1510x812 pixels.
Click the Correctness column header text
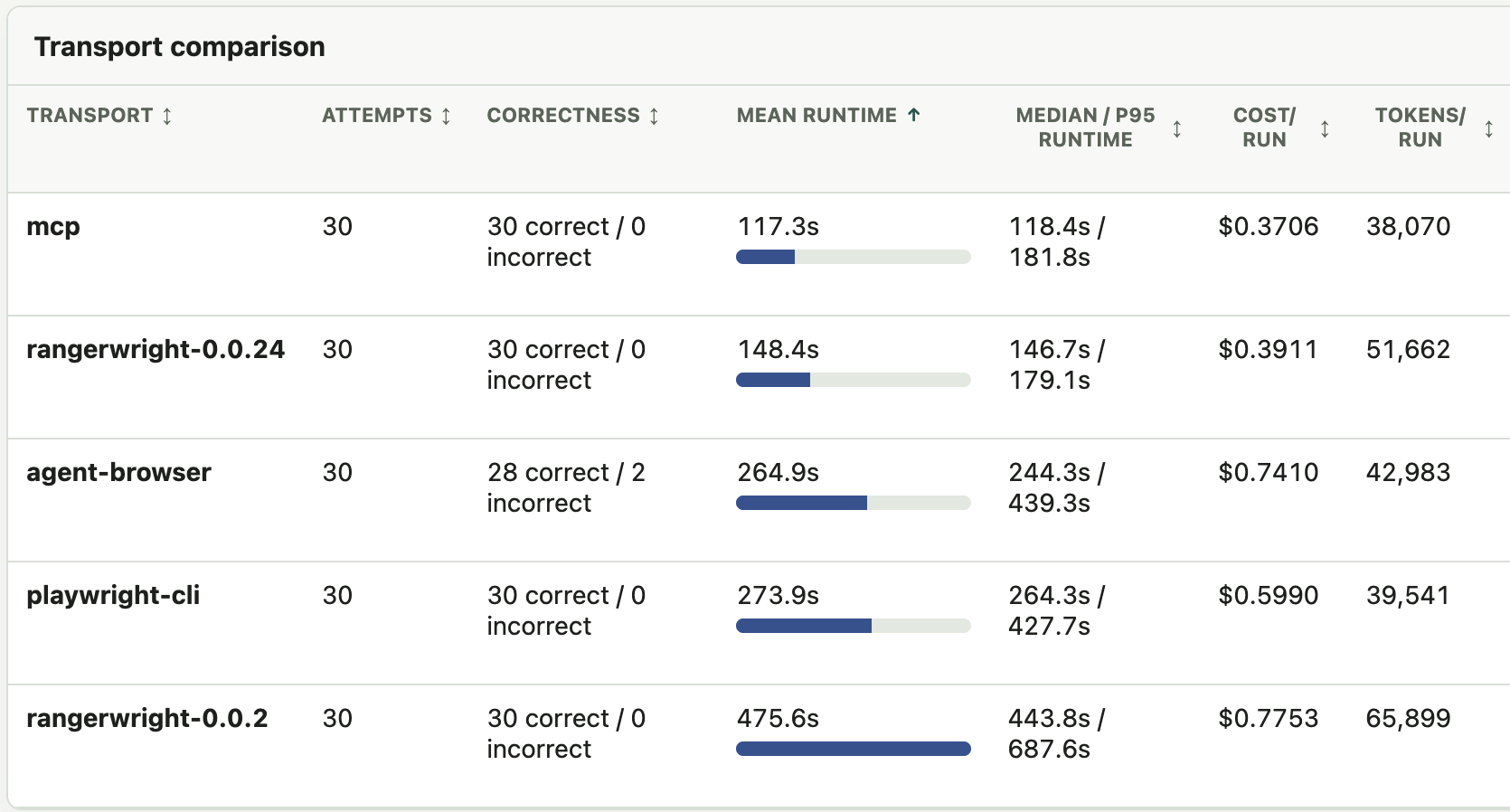[x=563, y=116]
